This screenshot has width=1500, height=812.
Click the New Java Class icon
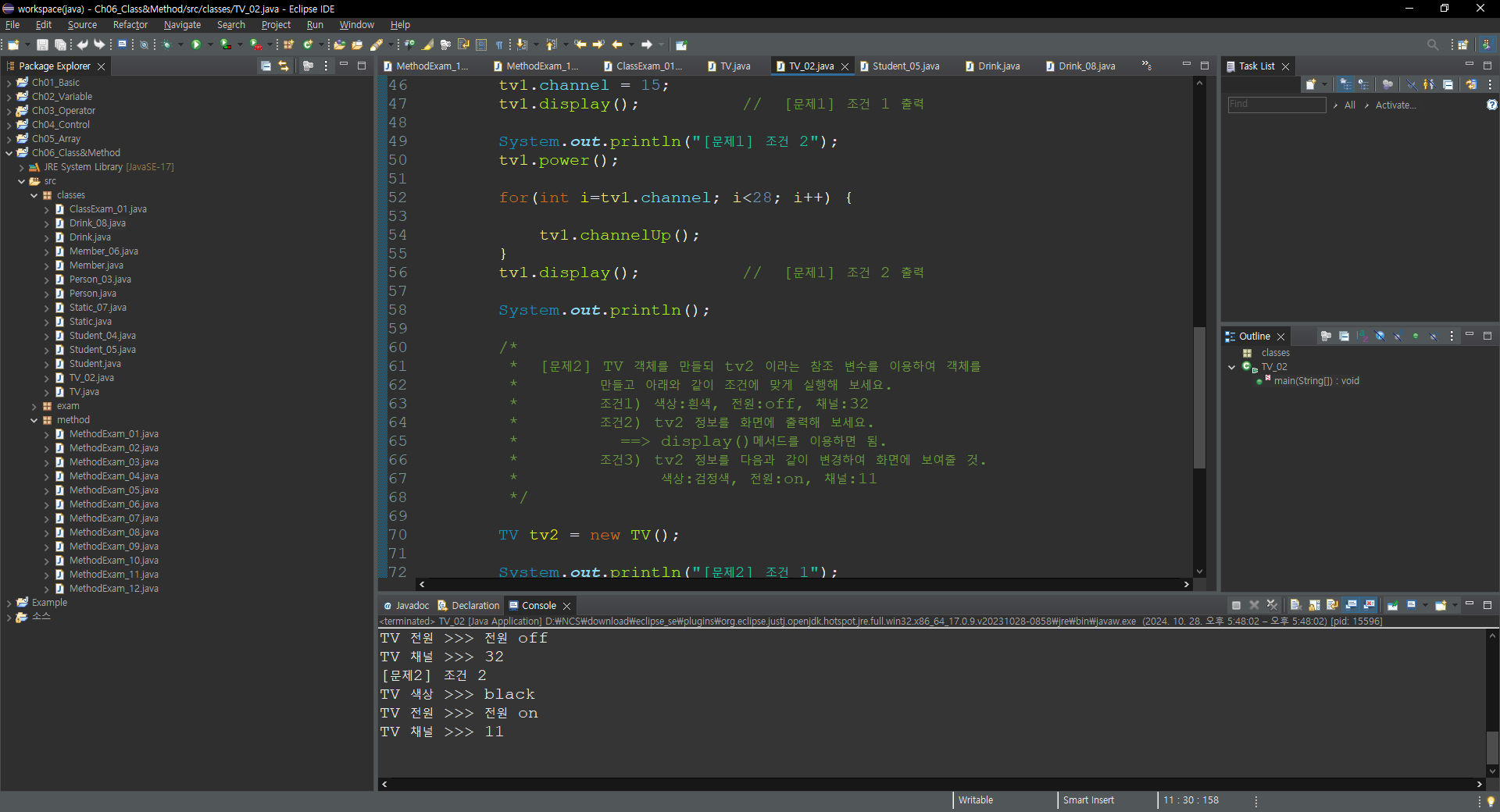click(x=308, y=45)
